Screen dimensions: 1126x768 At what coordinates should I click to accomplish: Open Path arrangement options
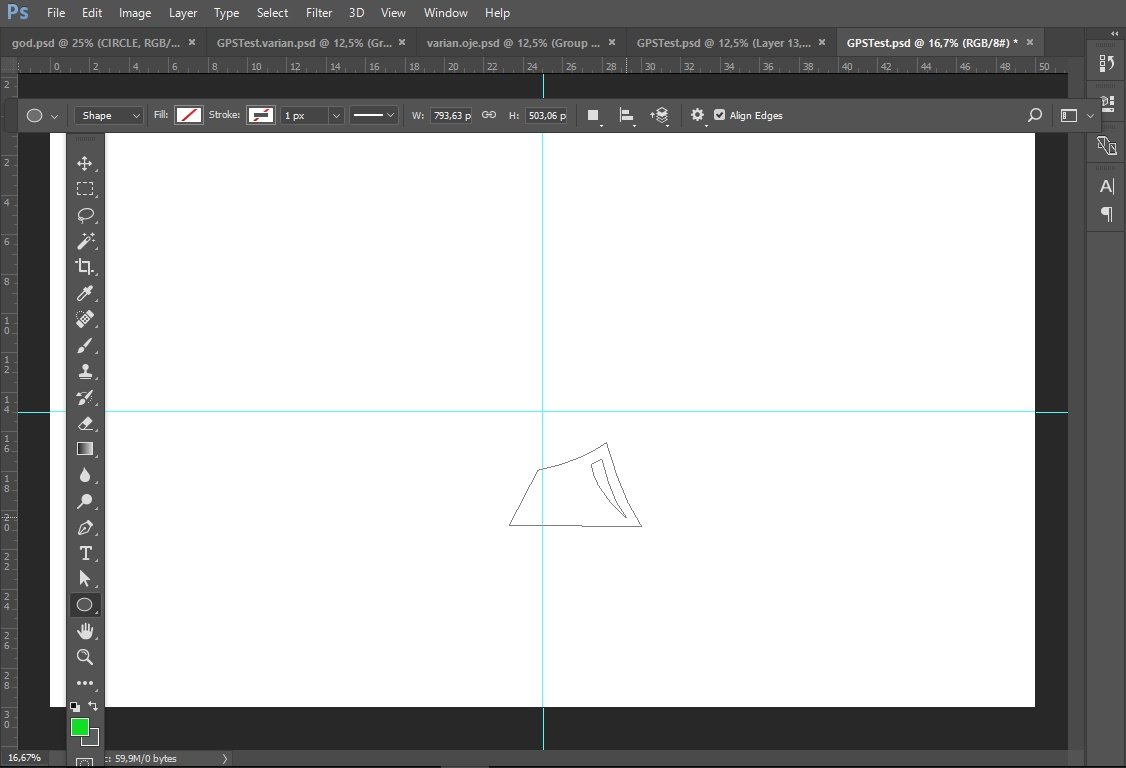click(x=660, y=116)
